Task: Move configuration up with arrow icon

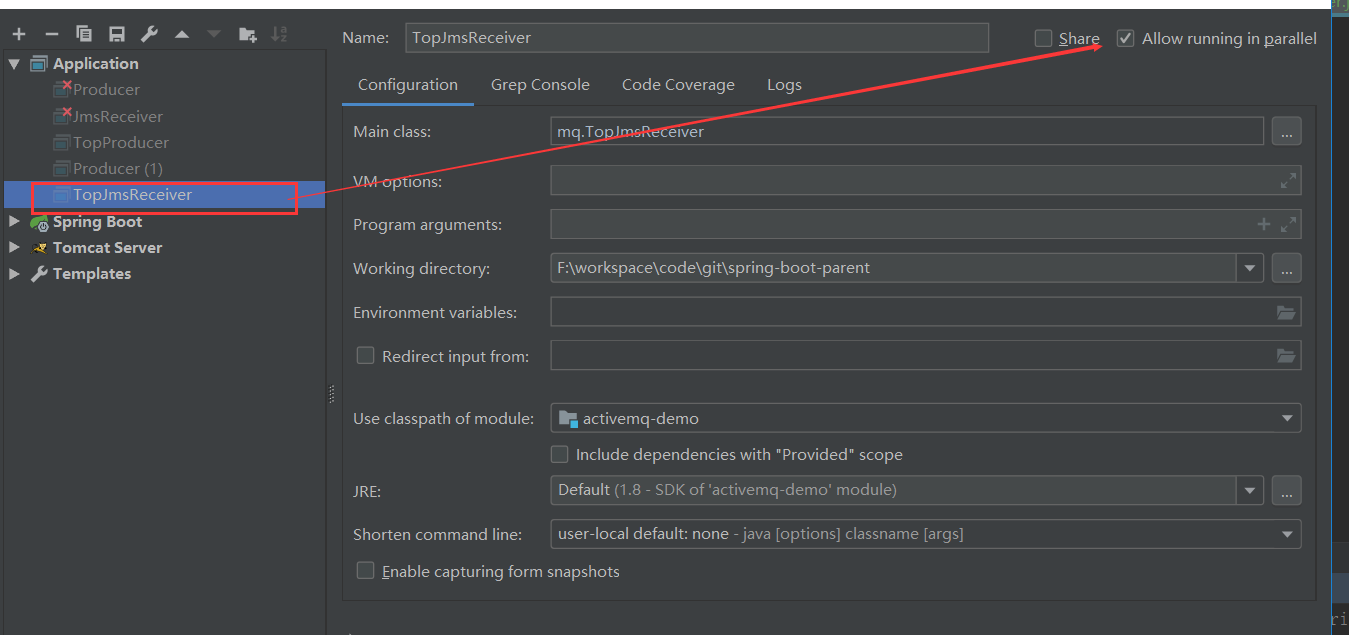Action: point(181,34)
